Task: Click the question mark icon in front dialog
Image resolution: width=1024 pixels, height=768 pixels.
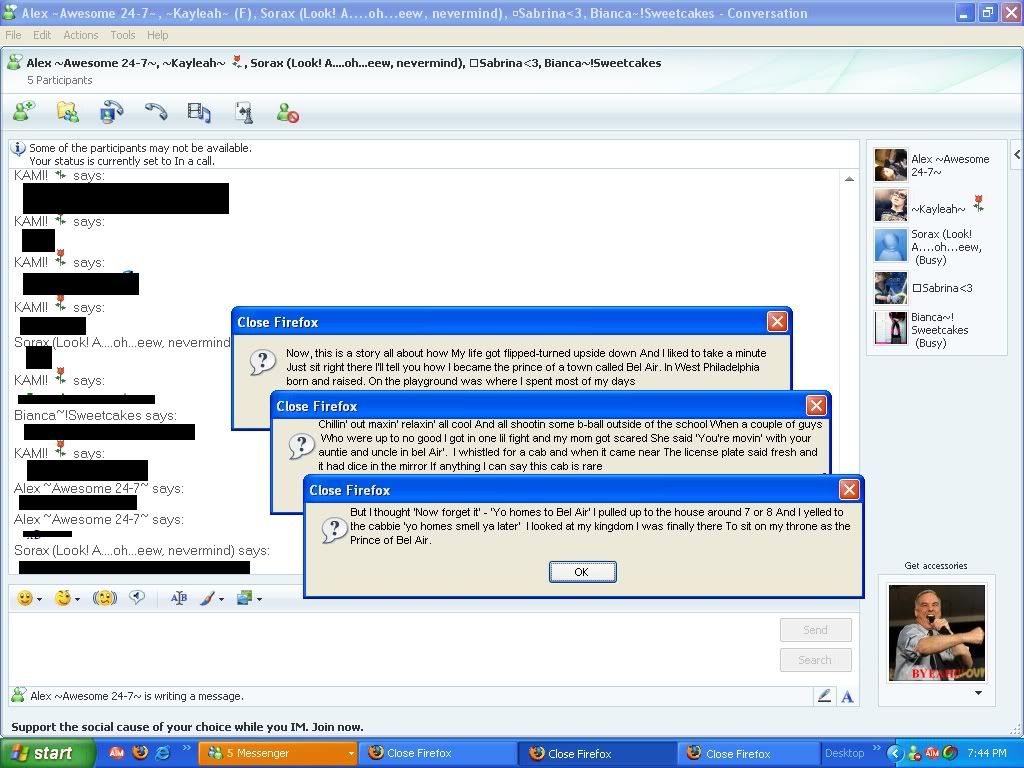Action: pos(334,529)
